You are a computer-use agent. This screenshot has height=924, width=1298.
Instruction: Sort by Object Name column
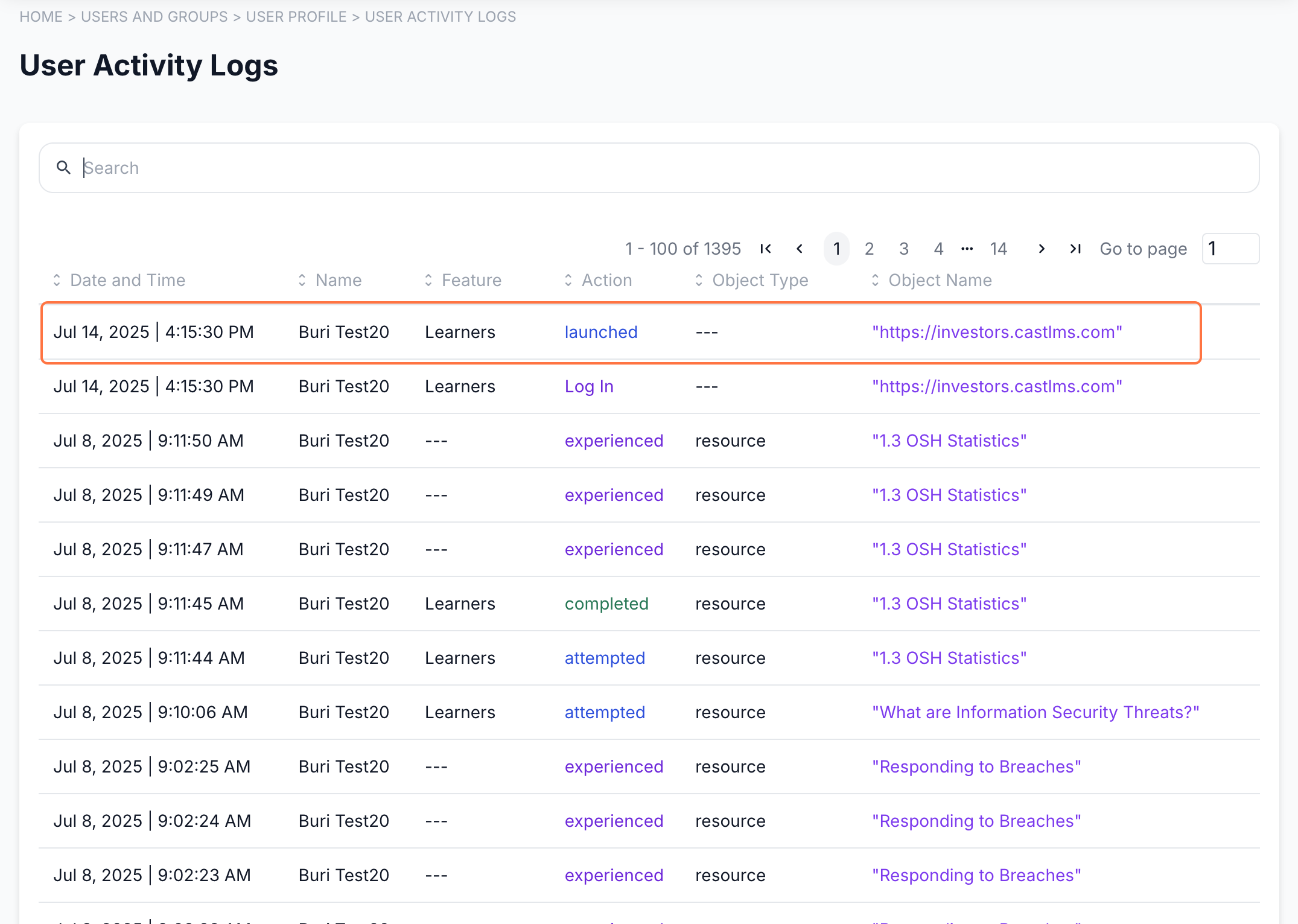click(939, 280)
